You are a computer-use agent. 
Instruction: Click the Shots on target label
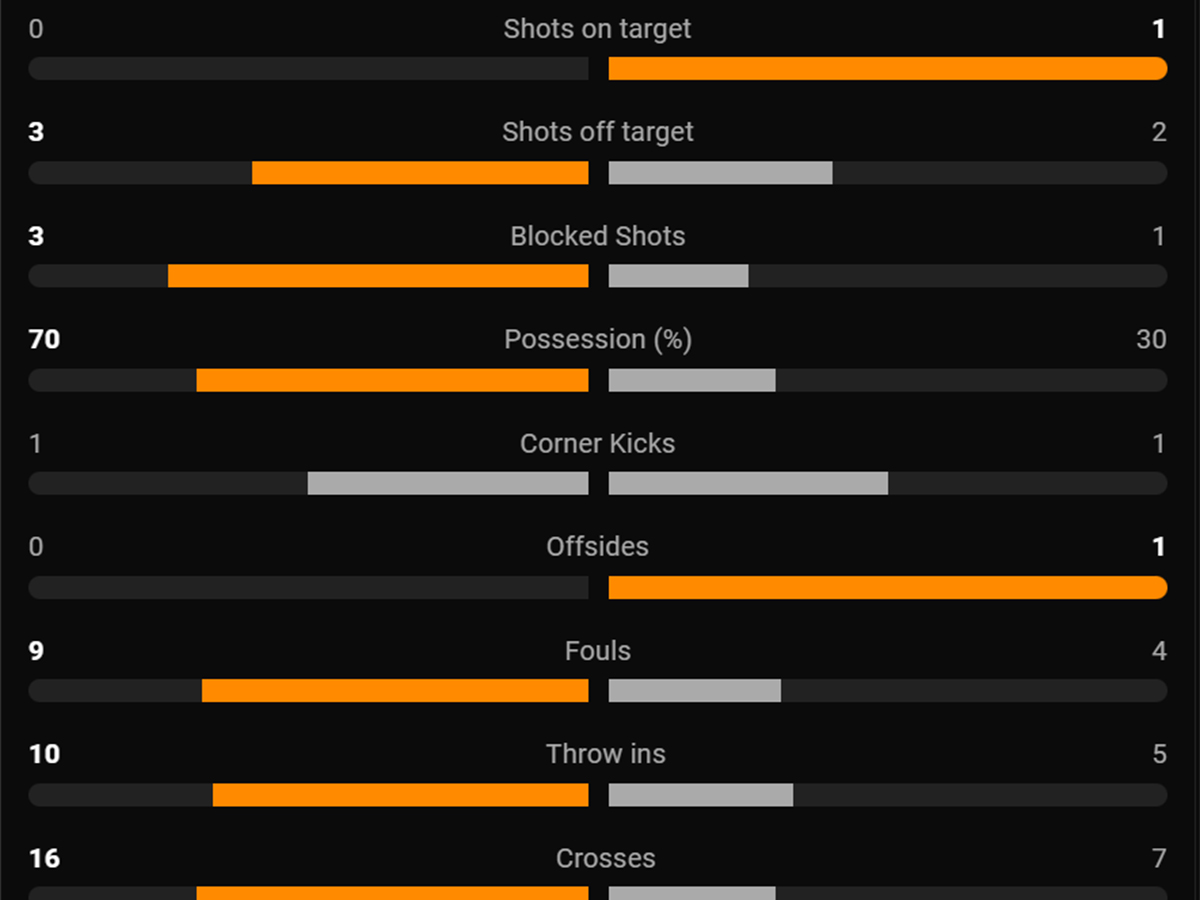(x=597, y=29)
